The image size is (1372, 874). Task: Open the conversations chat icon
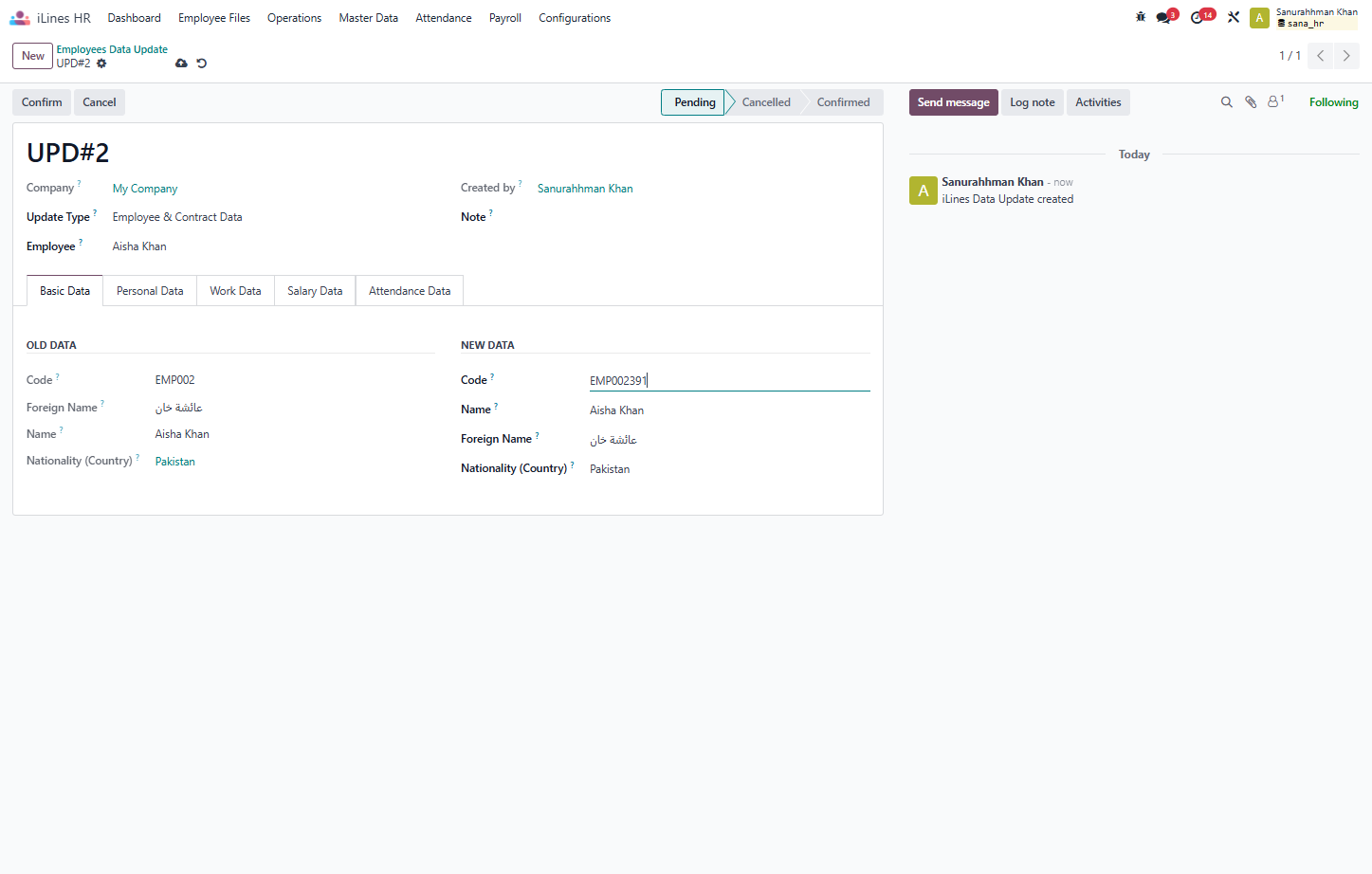pos(1165,17)
